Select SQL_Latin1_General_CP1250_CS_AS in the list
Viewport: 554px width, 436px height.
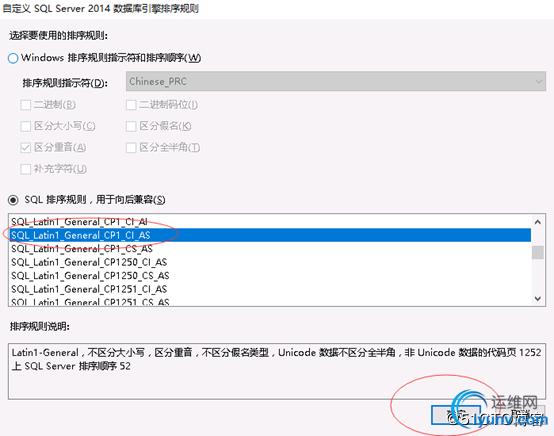coord(270,275)
